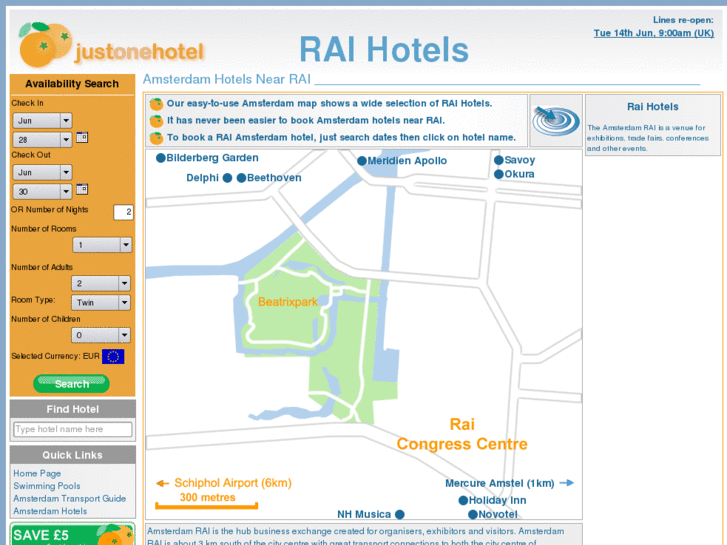This screenshot has height=545, width=727.
Task: Click the Rai Congress Centre map label
Action: (x=462, y=435)
